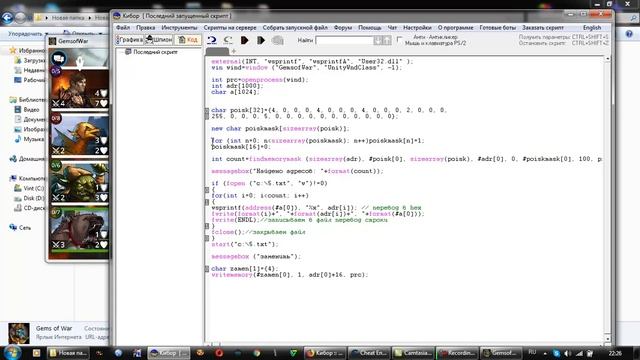Select the wolf beast troop card
The height and width of the screenshot is (360, 640).
tap(79, 228)
